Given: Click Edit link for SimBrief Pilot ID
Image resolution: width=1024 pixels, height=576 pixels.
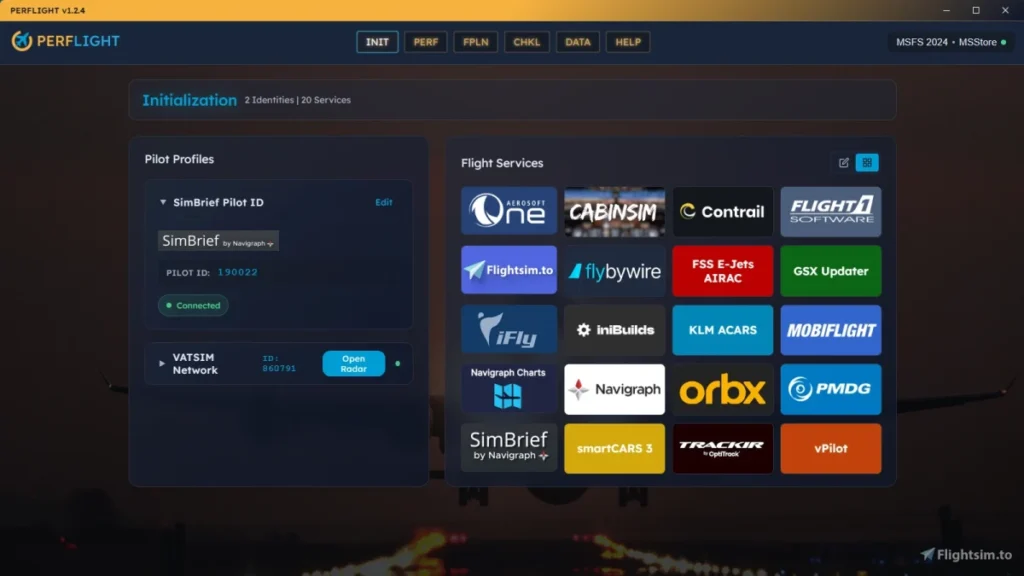Looking at the screenshot, I should [384, 202].
